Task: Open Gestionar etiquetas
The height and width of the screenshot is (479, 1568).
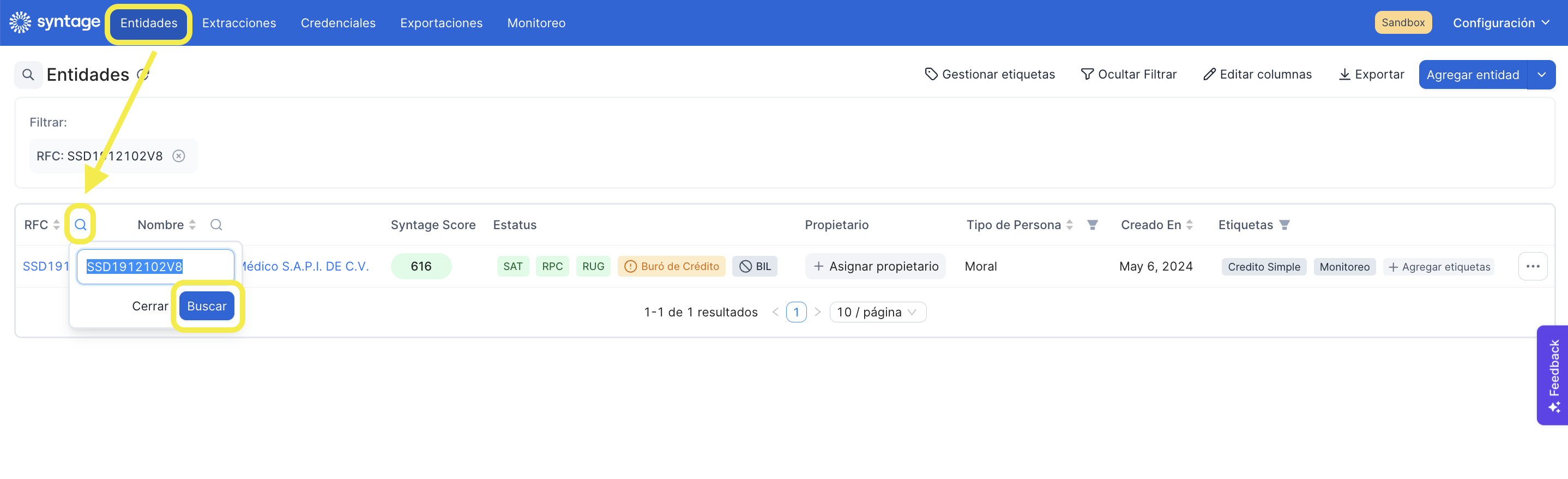Action: [x=990, y=74]
